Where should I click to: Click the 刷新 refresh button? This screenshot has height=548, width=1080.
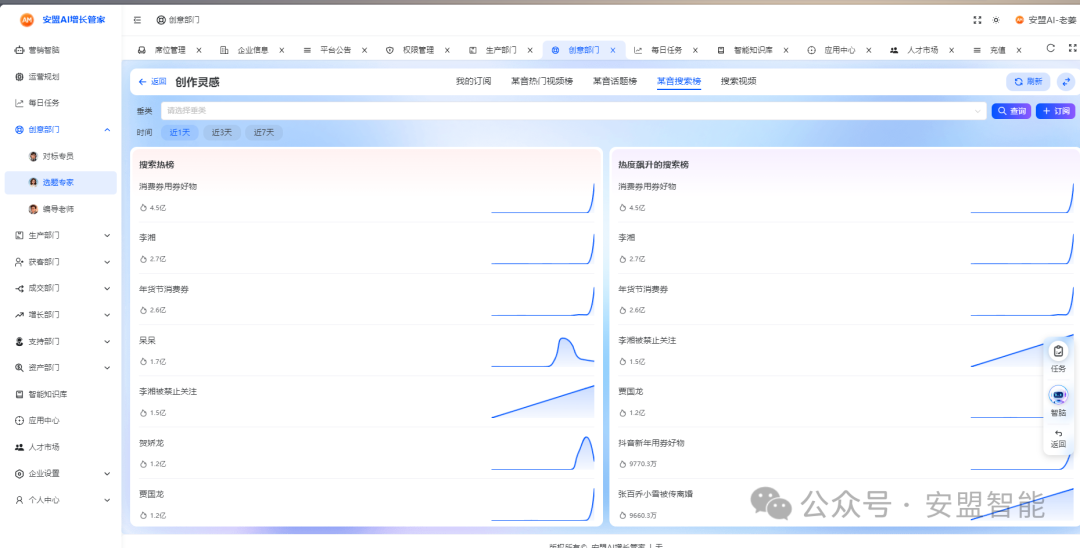click(x=1028, y=81)
